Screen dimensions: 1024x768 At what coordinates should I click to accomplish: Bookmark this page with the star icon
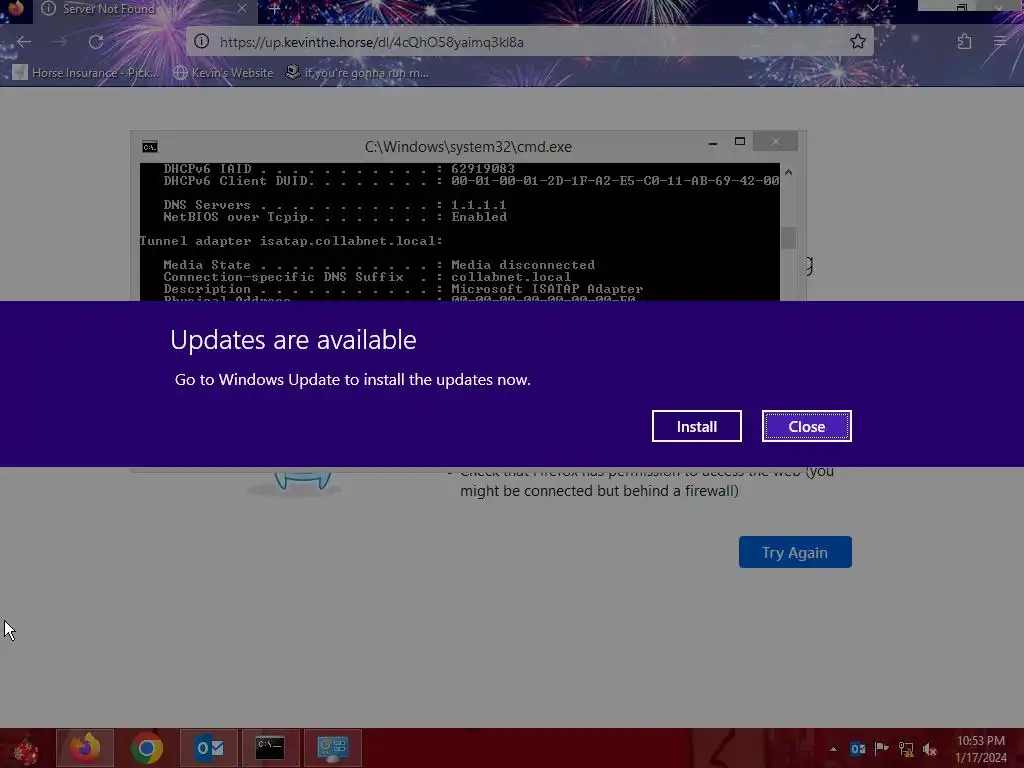point(857,42)
